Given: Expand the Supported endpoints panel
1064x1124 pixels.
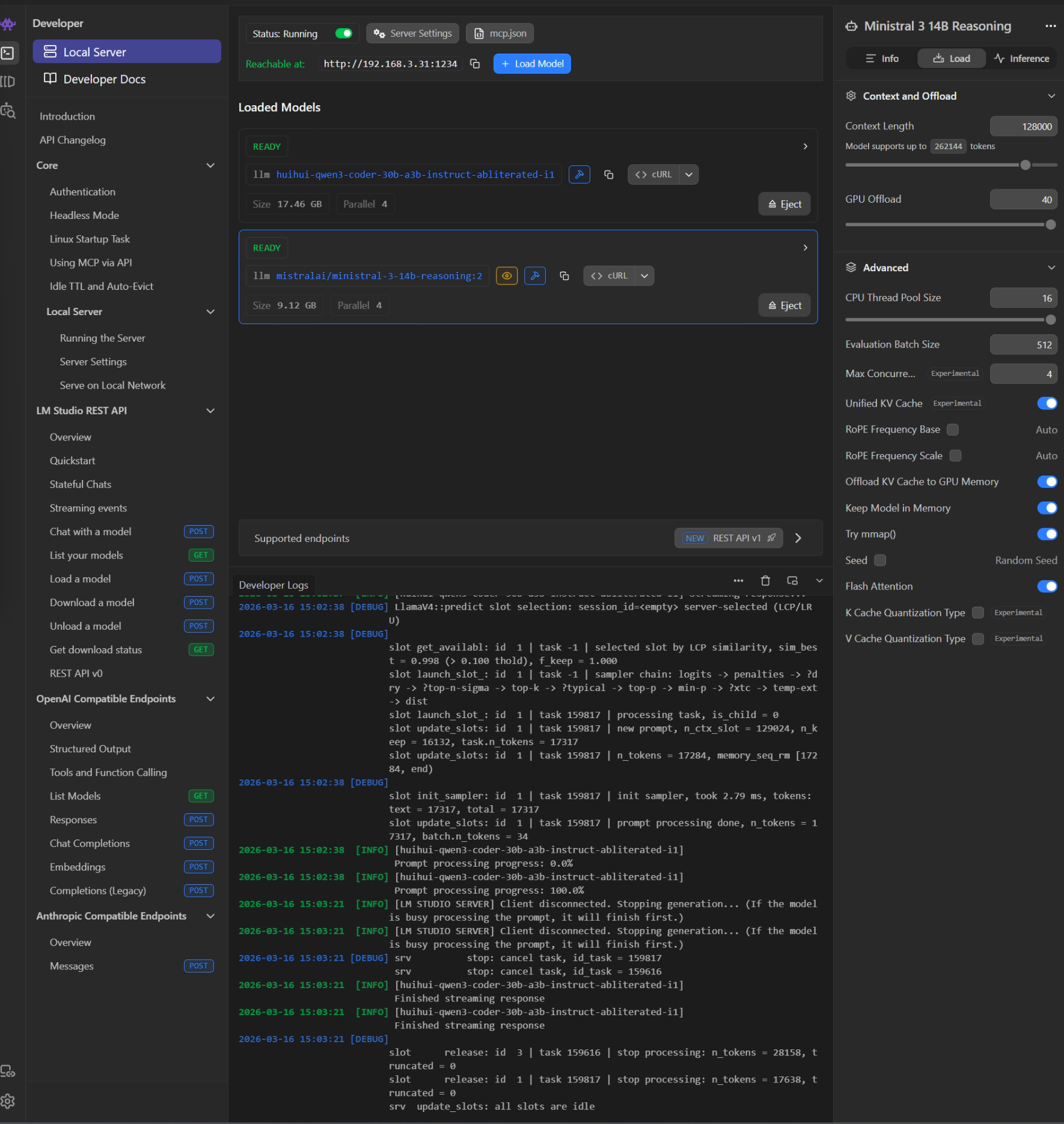Looking at the screenshot, I should click(x=798, y=538).
